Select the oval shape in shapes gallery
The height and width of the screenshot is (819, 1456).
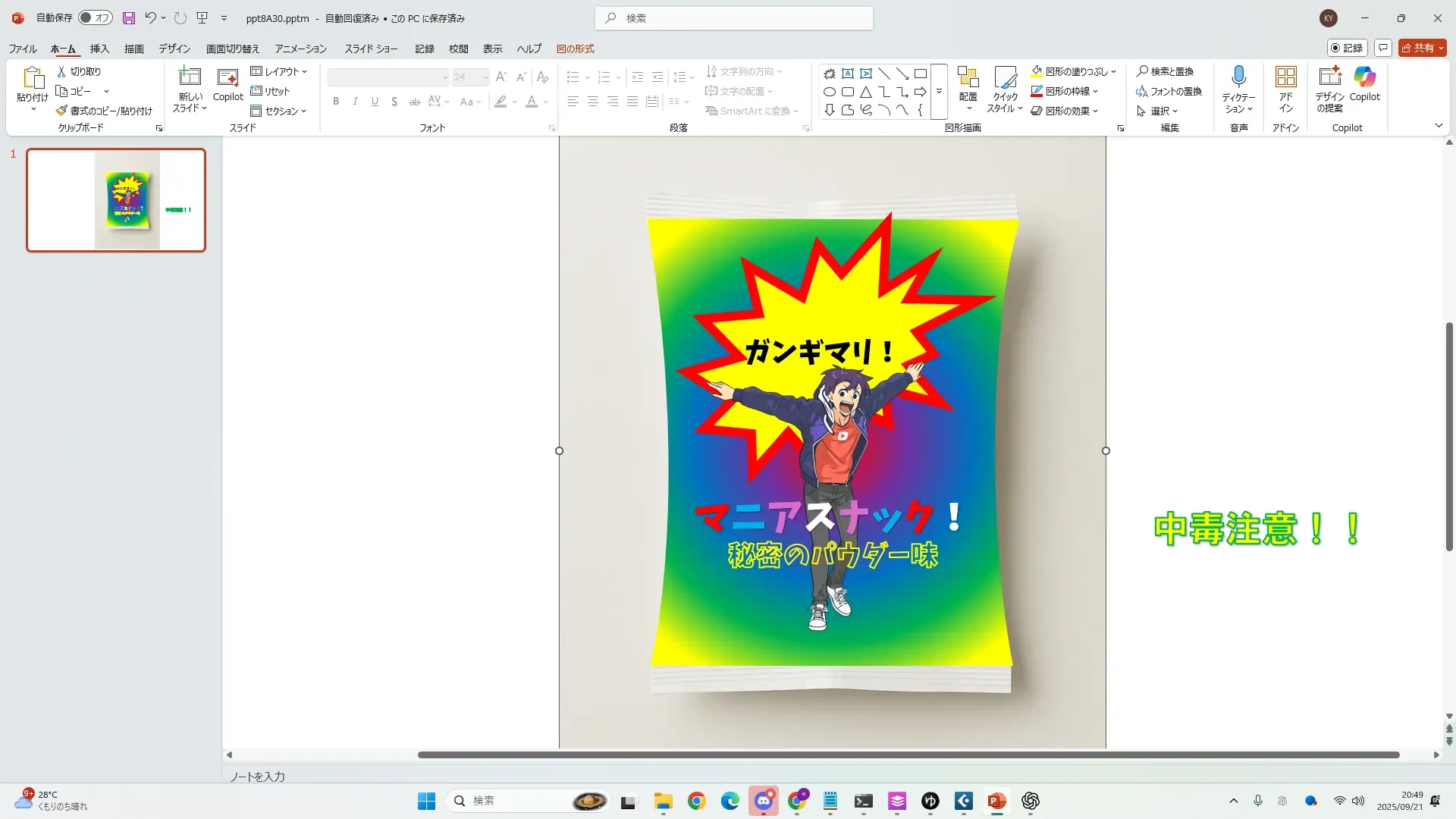pos(830,92)
